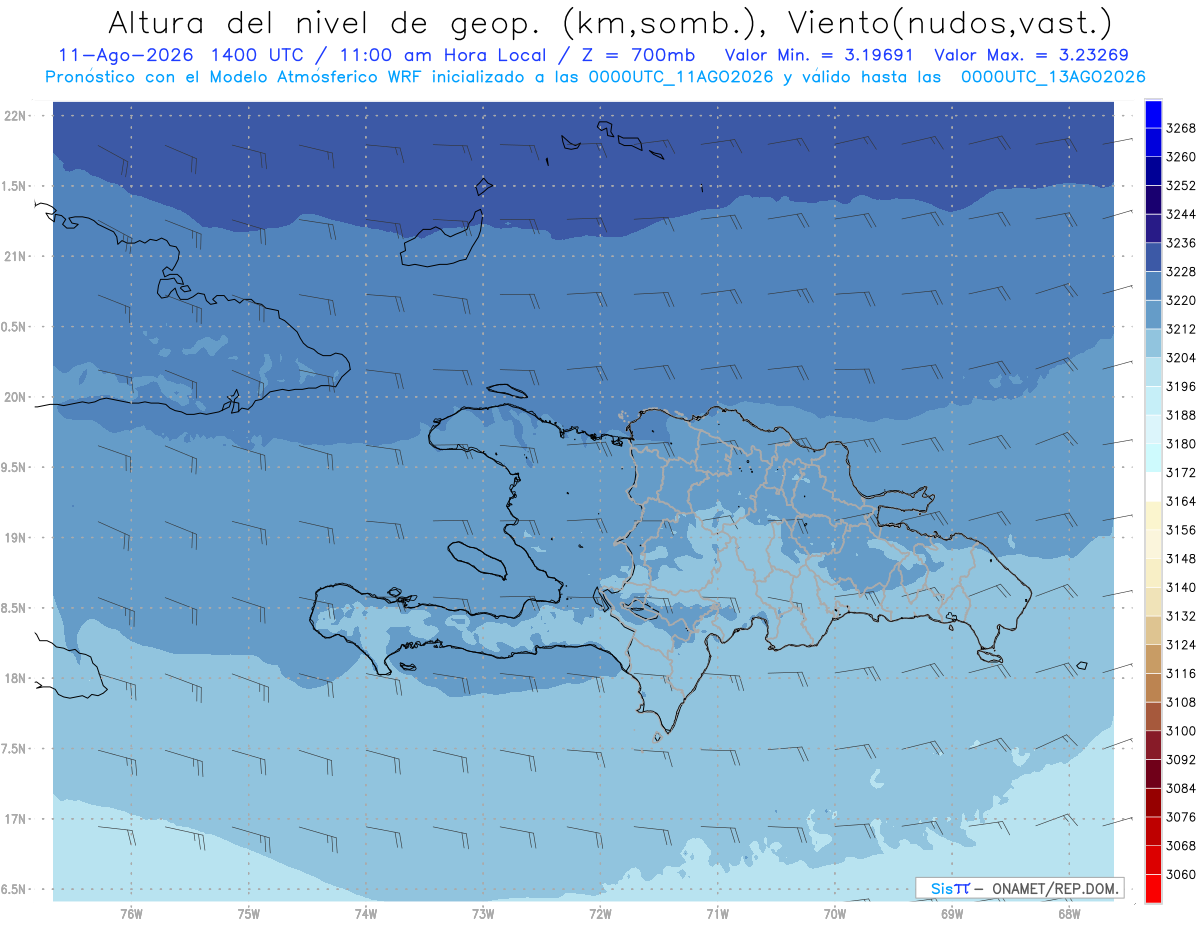Select the 'Valor Min. = 3.19691' text
This screenshot has width=1200, height=927.
coord(821,55)
